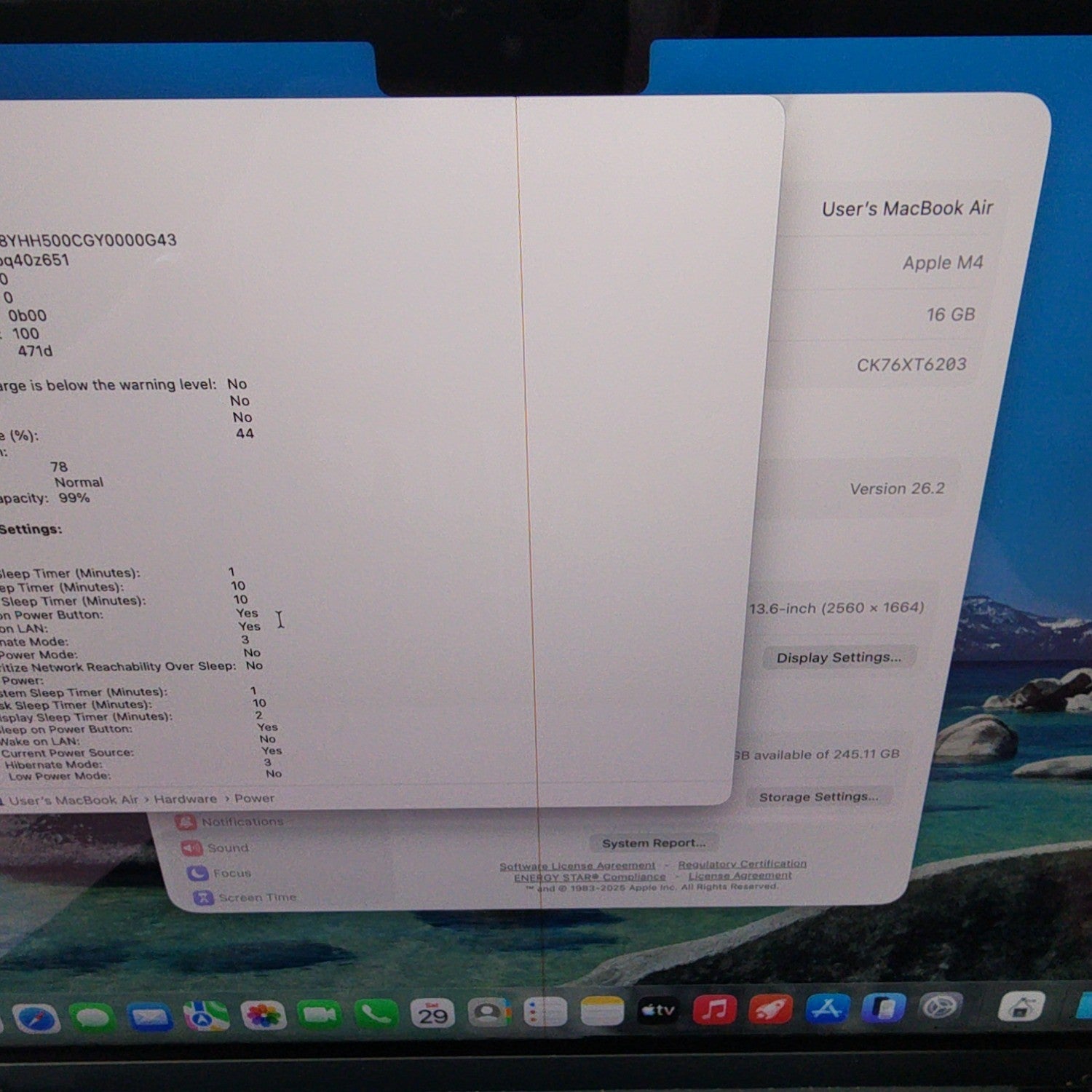Image resolution: width=1092 pixels, height=1092 pixels.
Task: Click the Power segment in the path bar
Action: click(x=254, y=799)
